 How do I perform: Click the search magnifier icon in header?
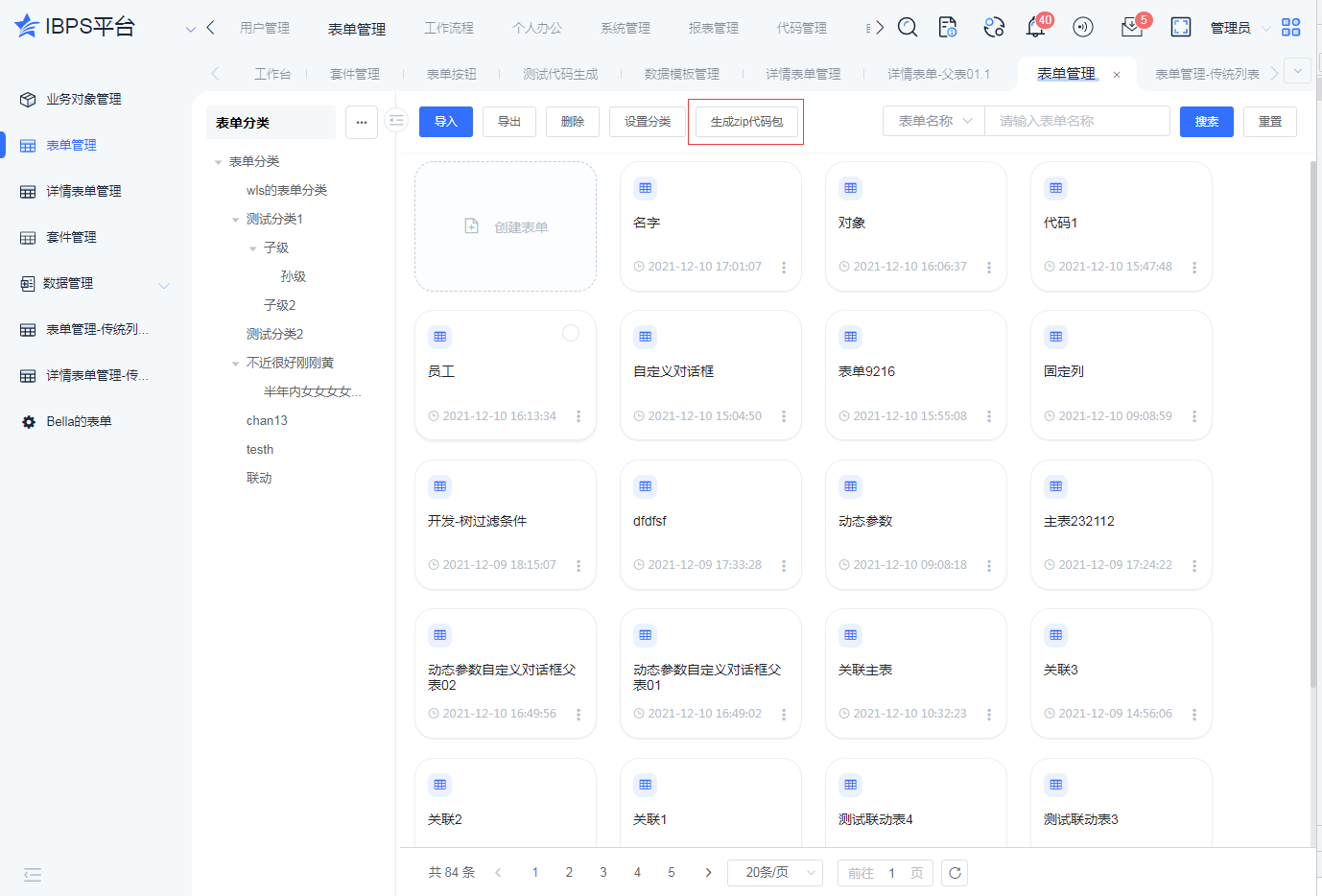[907, 28]
